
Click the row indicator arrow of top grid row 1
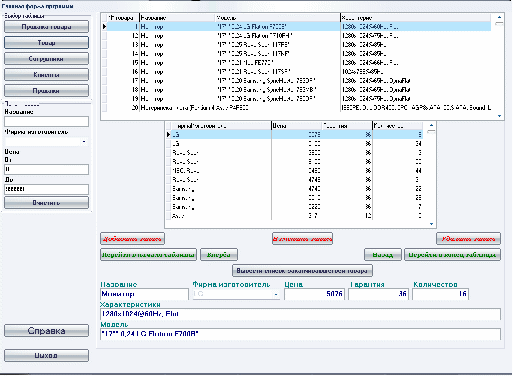(x=104, y=27)
